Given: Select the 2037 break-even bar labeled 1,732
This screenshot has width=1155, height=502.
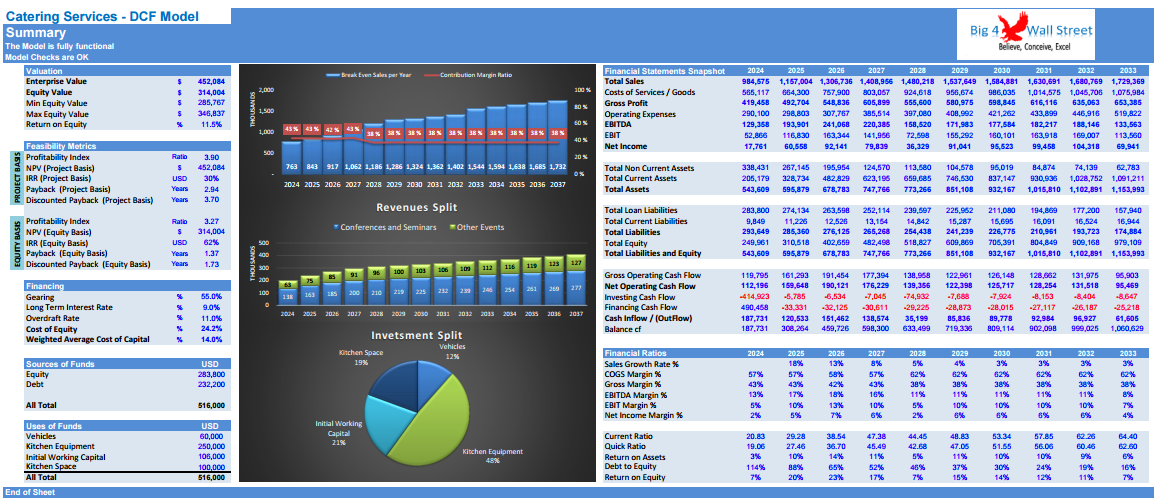Looking at the screenshot, I should (x=558, y=138).
